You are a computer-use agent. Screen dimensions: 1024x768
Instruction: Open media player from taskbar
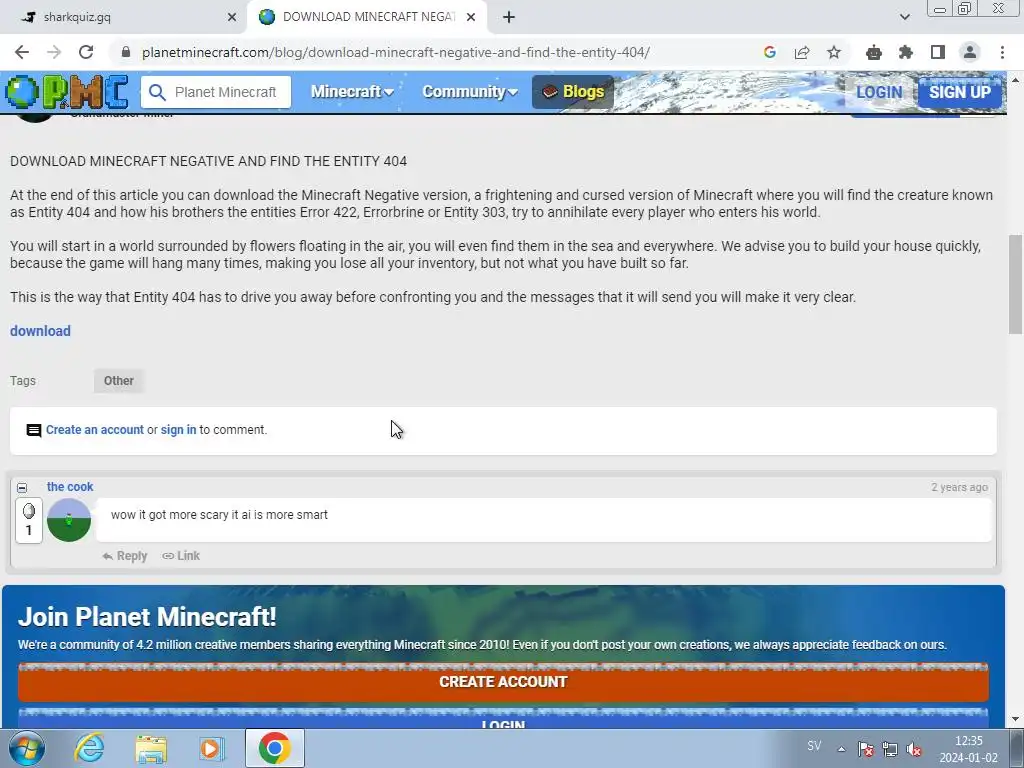212,748
